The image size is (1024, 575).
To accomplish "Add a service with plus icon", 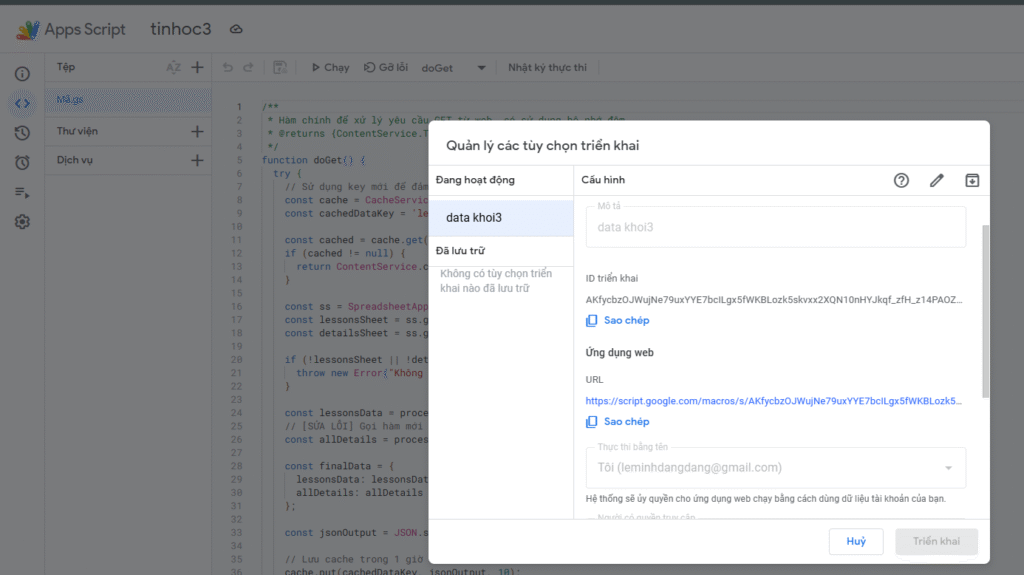I will point(197,160).
